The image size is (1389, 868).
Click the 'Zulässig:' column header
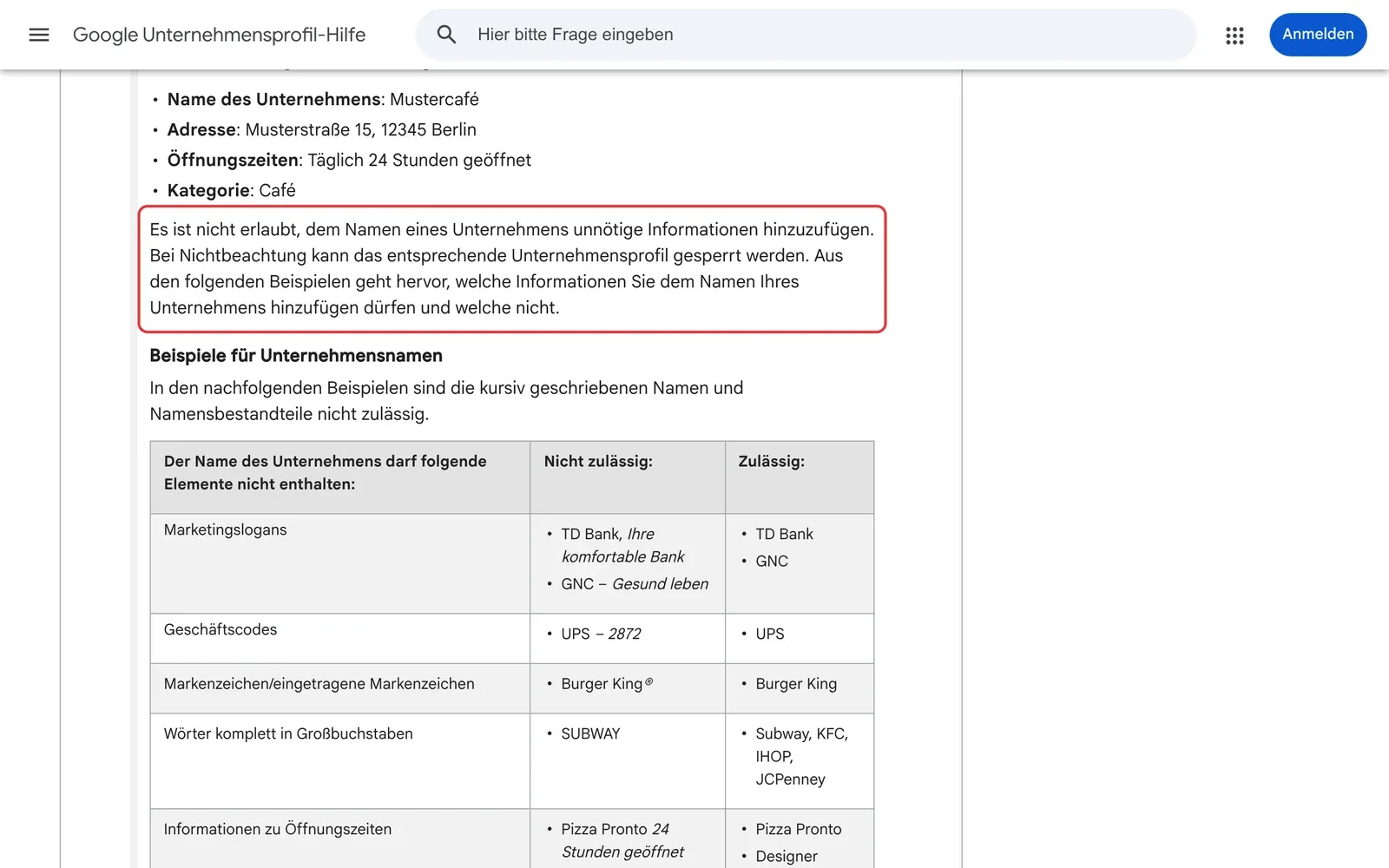[800, 477]
